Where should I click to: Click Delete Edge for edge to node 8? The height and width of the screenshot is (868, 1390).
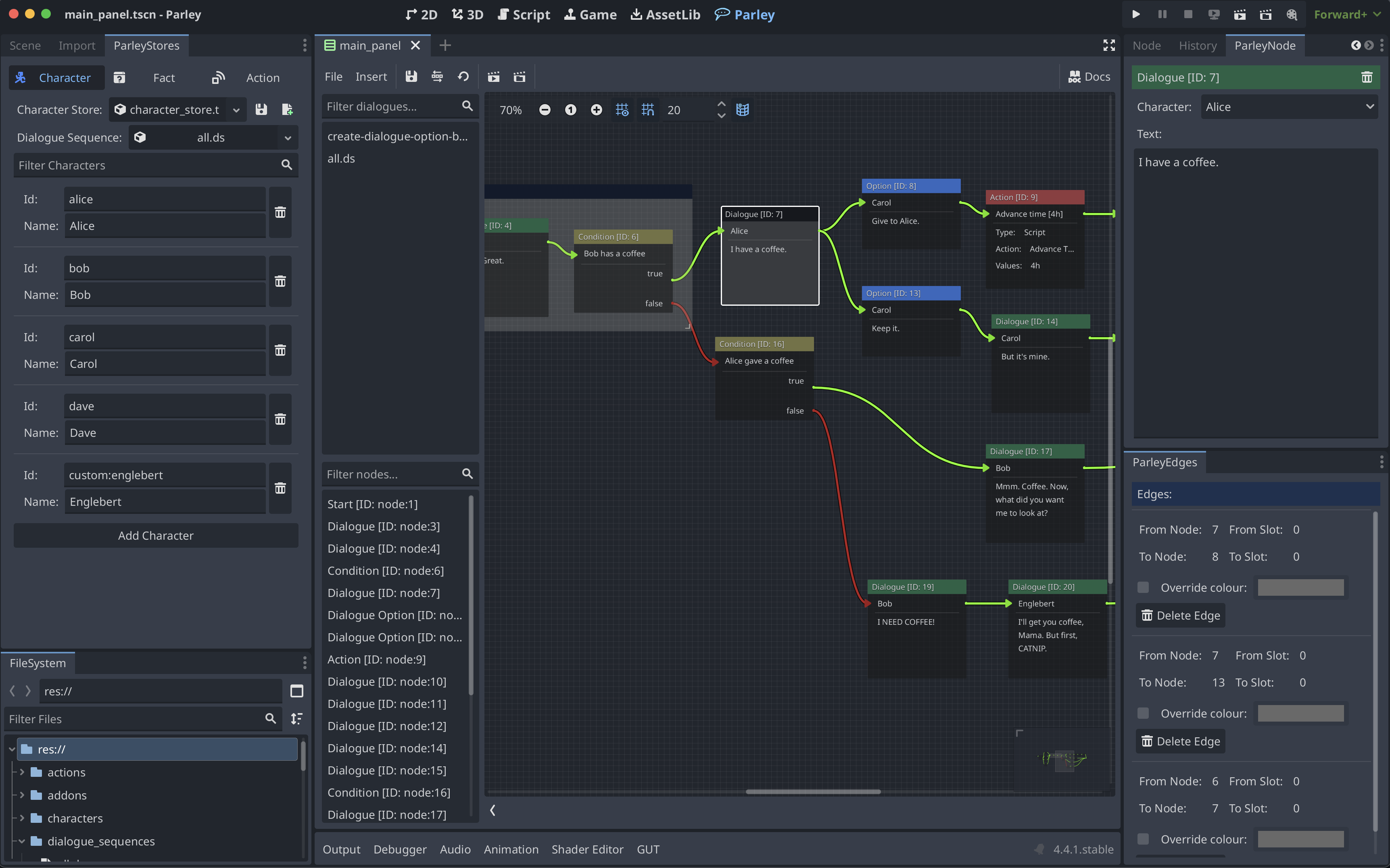tap(1180, 616)
